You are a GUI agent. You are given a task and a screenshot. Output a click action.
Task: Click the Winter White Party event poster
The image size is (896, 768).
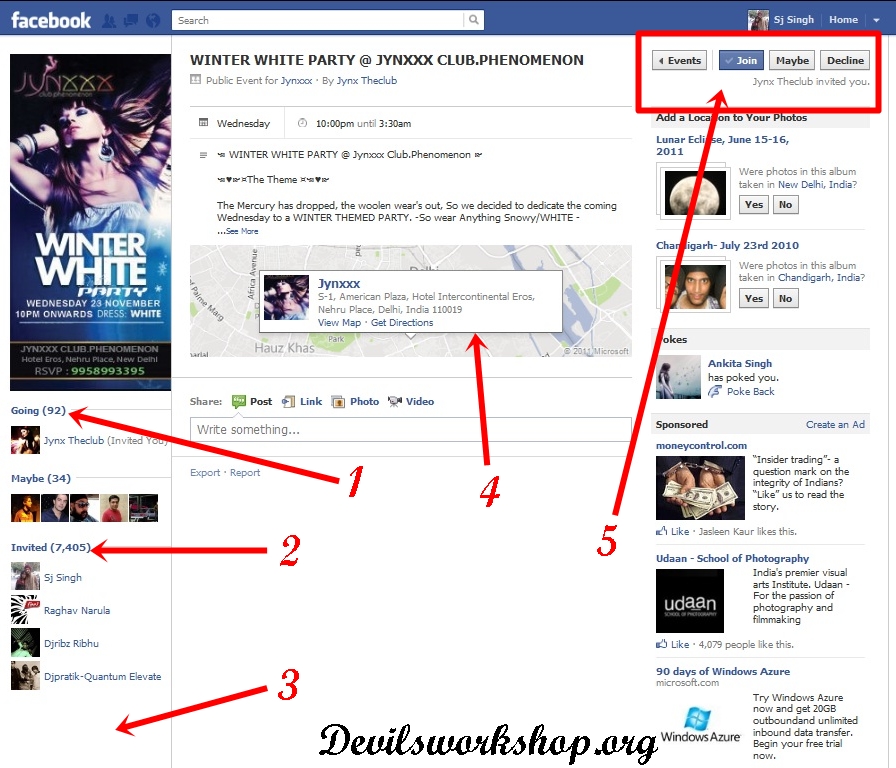[90, 222]
